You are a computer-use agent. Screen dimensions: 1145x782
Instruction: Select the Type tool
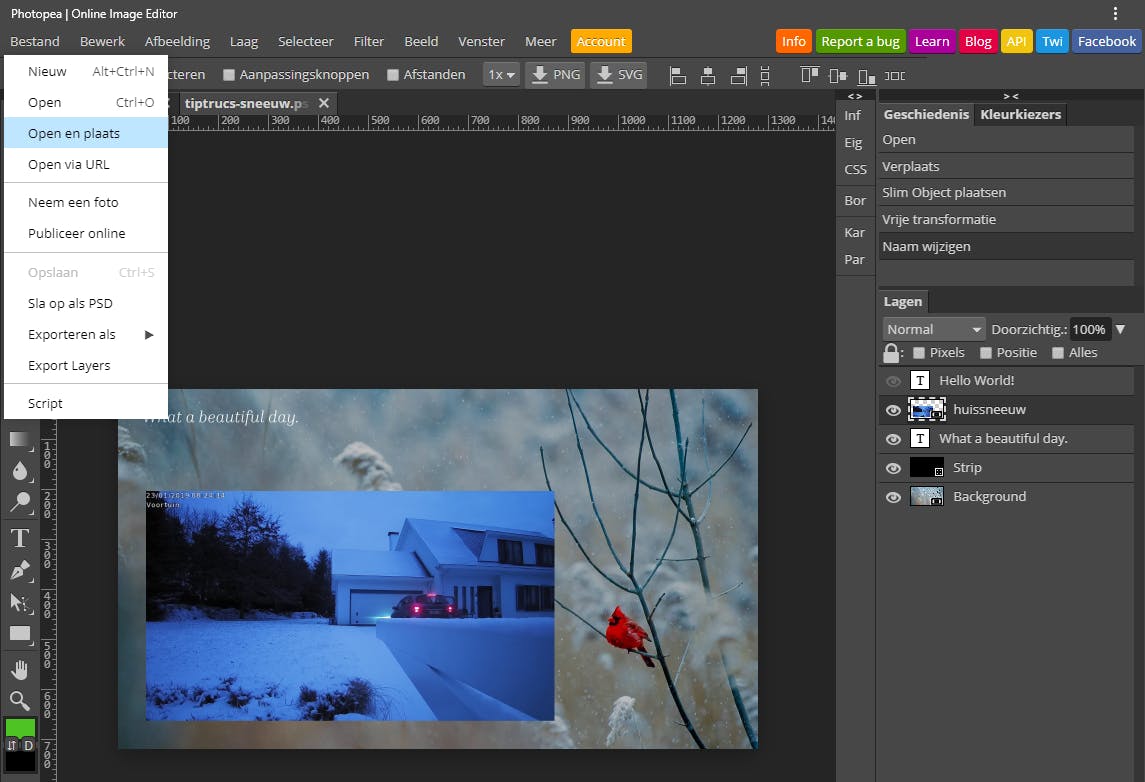(x=19, y=538)
